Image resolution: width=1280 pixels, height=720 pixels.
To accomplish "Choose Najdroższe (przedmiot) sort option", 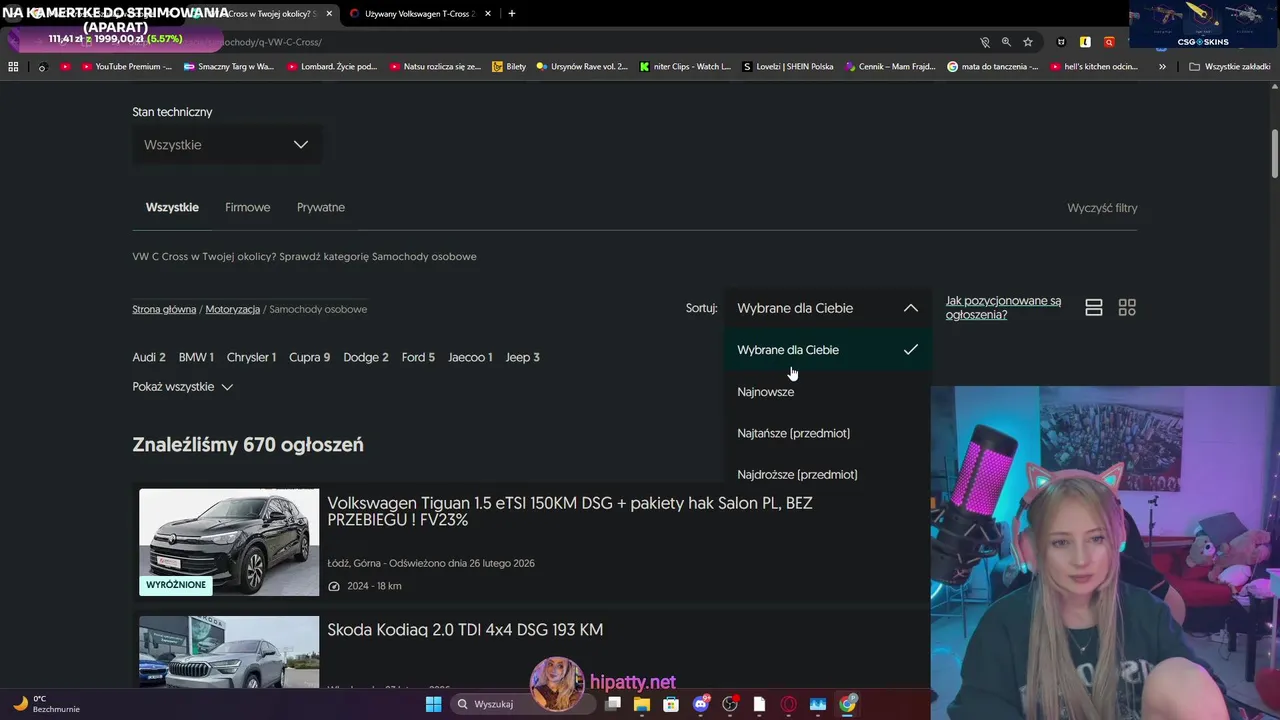I will tap(827, 474).
